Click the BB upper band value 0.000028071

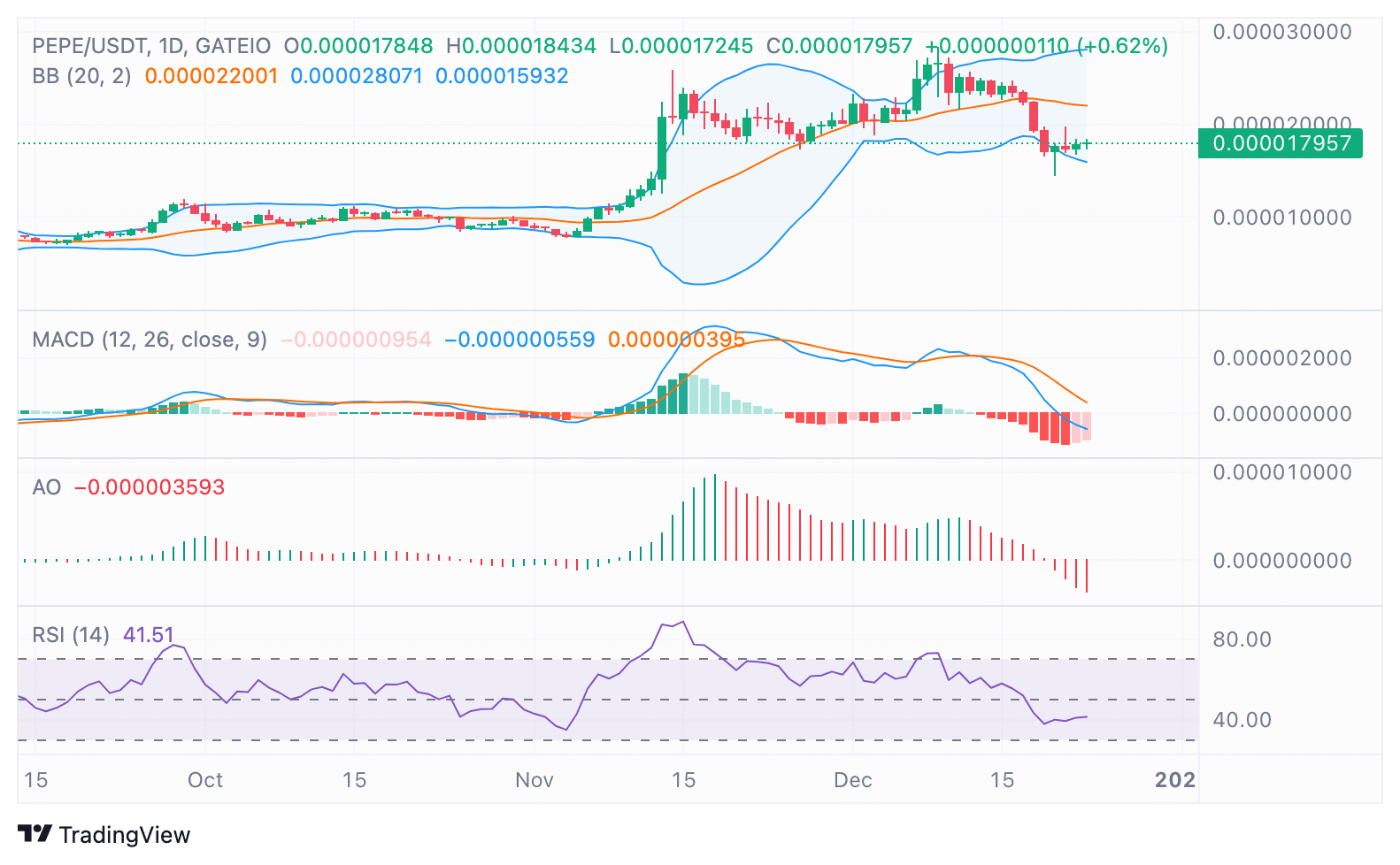pos(357,76)
